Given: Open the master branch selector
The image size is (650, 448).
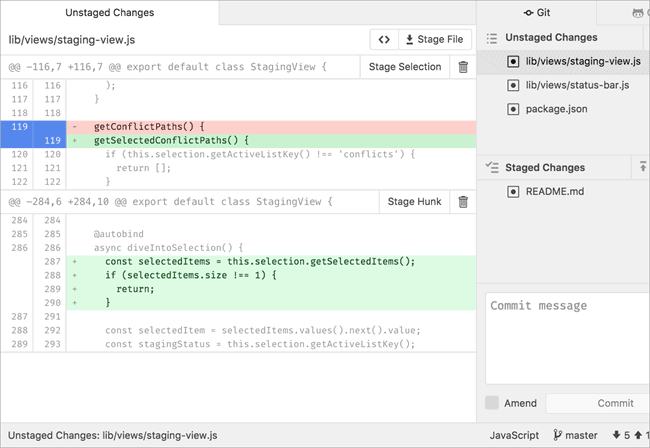Looking at the screenshot, I should click(575, 436).
